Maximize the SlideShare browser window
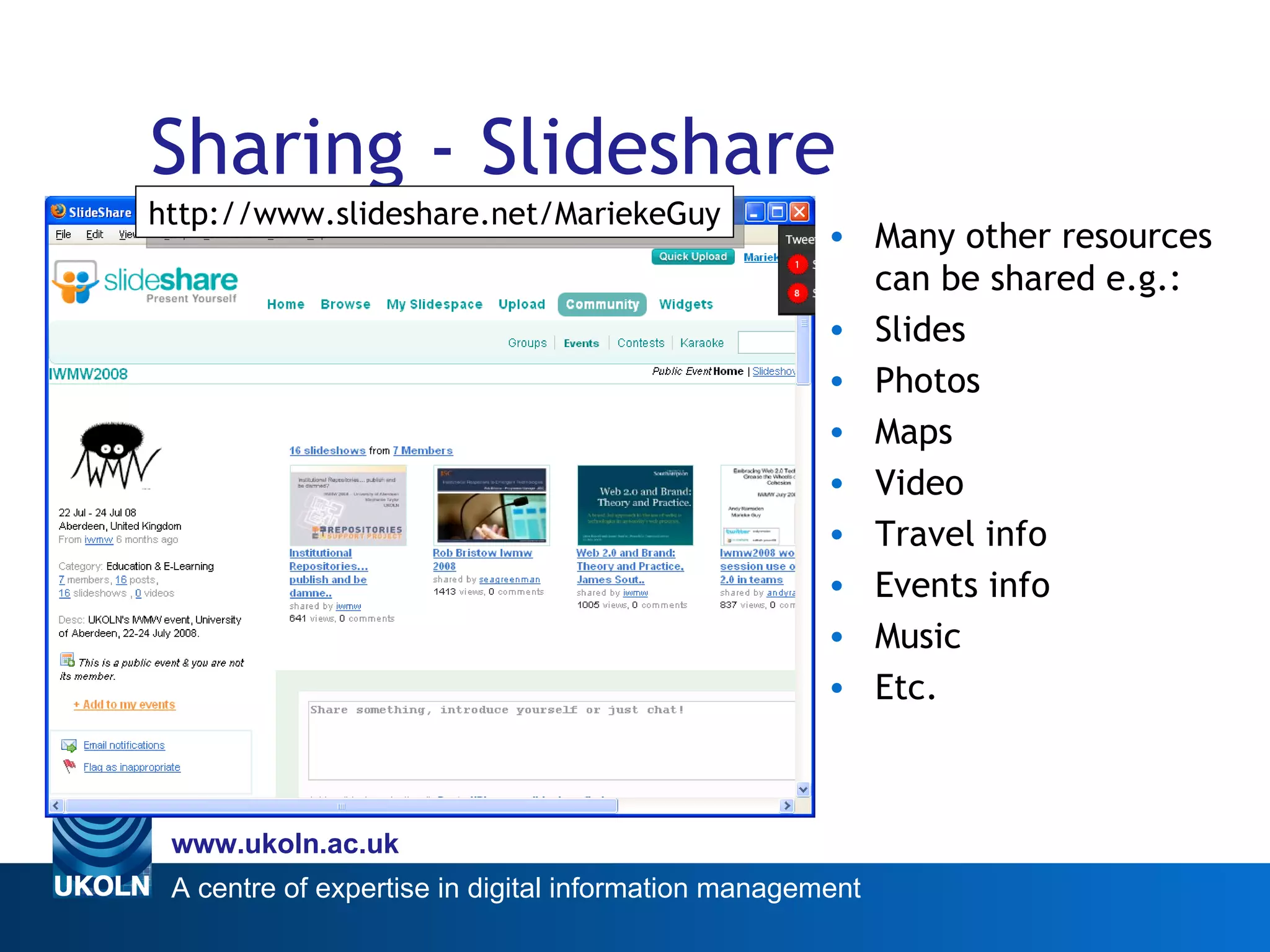 coord(777,213)
